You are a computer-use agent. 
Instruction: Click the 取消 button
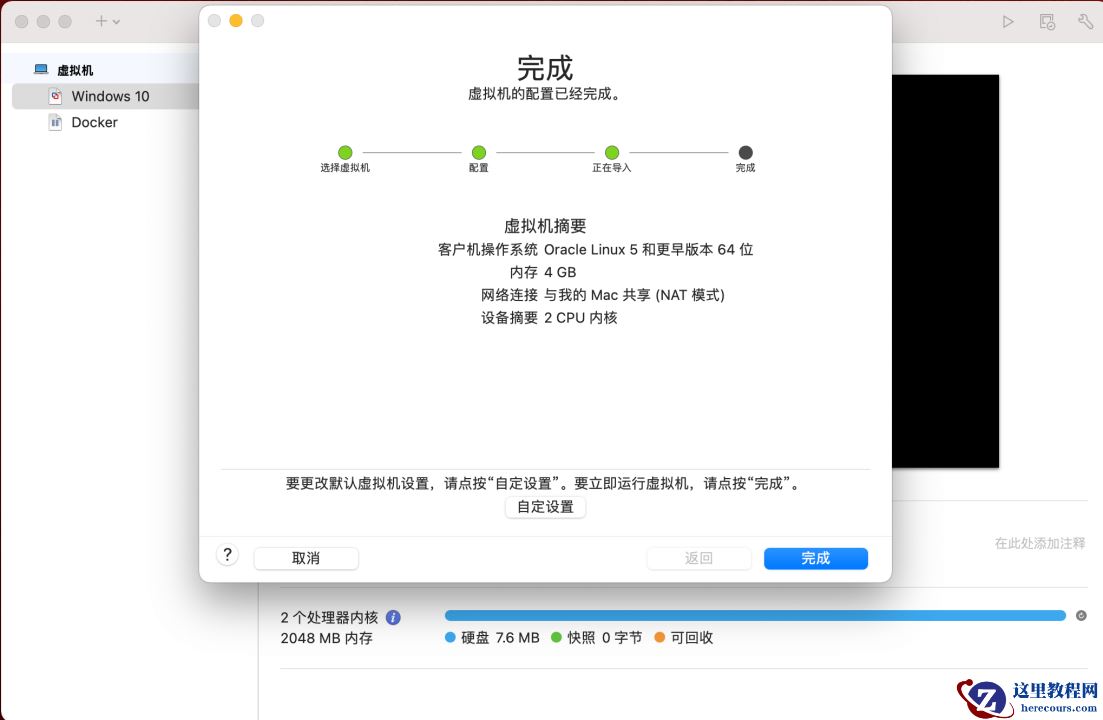coord(306,558)
